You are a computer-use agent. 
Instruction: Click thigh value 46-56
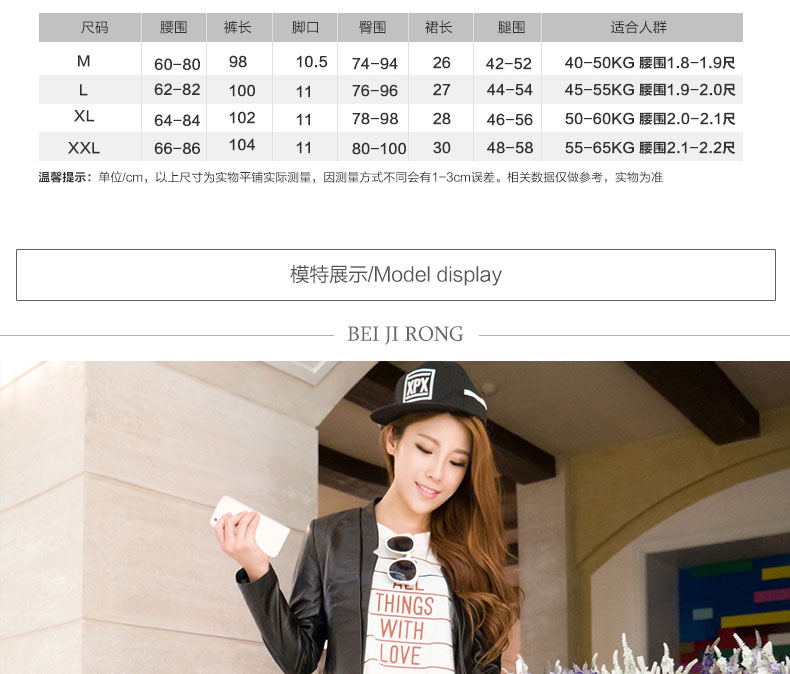point(509,120)
